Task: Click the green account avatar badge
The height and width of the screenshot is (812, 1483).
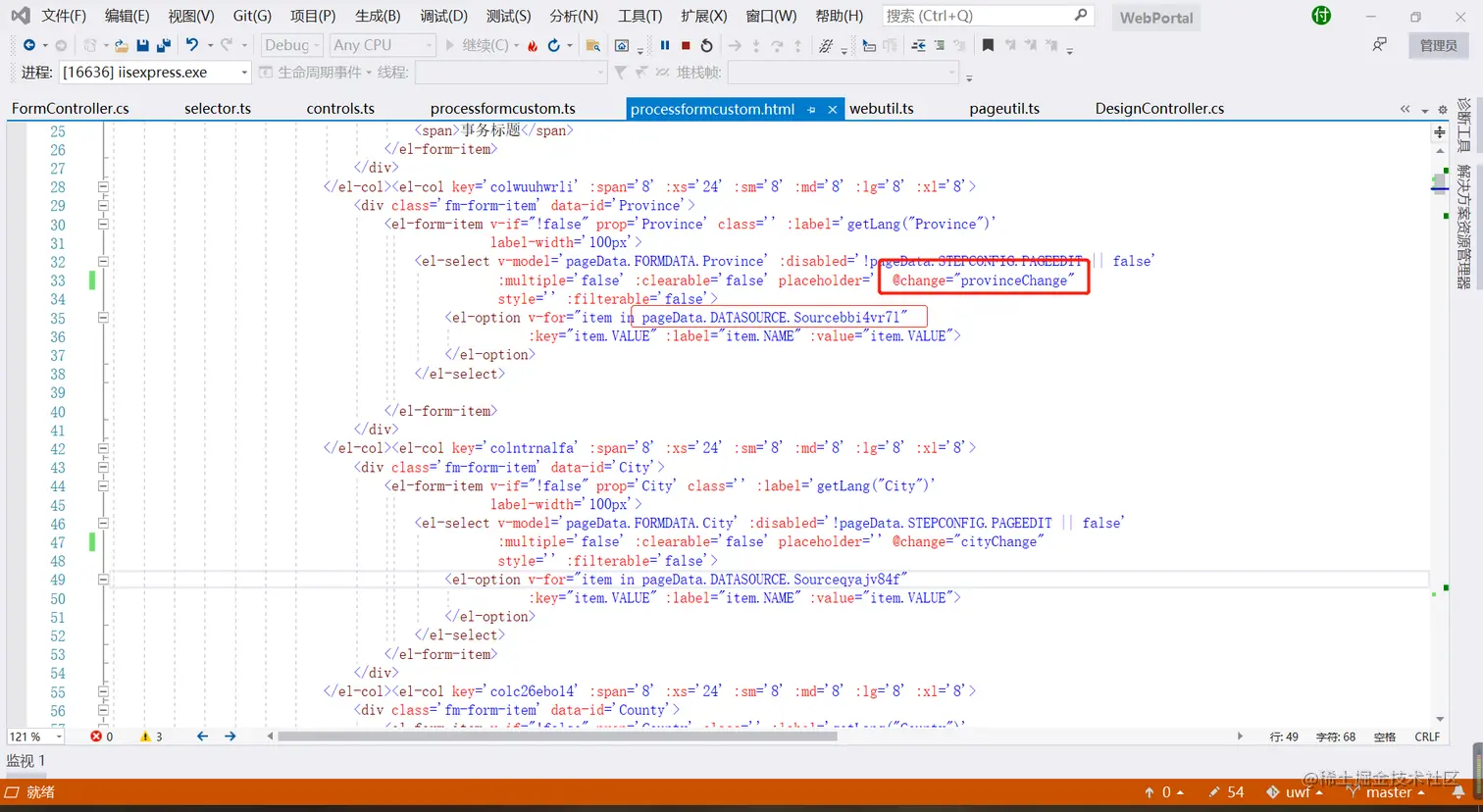Action: [x=1321, y=16]
